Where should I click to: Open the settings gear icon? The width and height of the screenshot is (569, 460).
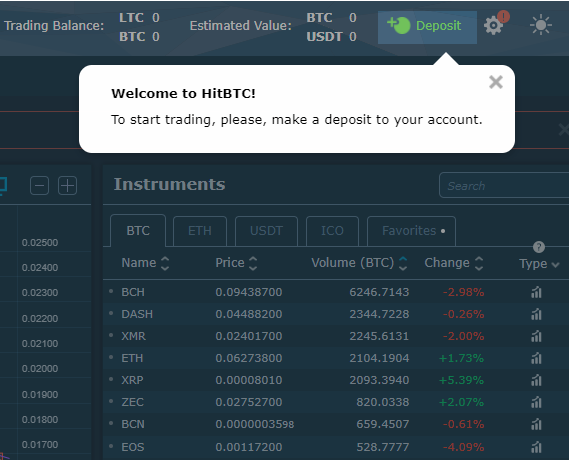(493, 26)
